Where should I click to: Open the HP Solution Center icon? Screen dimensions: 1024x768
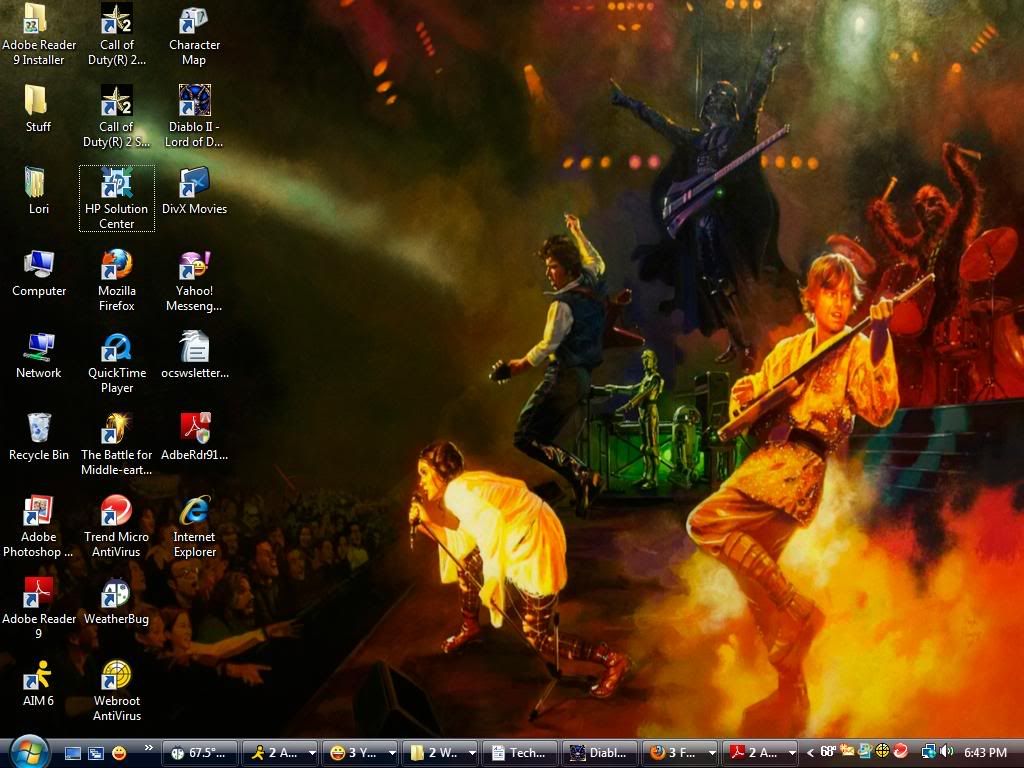116,184
